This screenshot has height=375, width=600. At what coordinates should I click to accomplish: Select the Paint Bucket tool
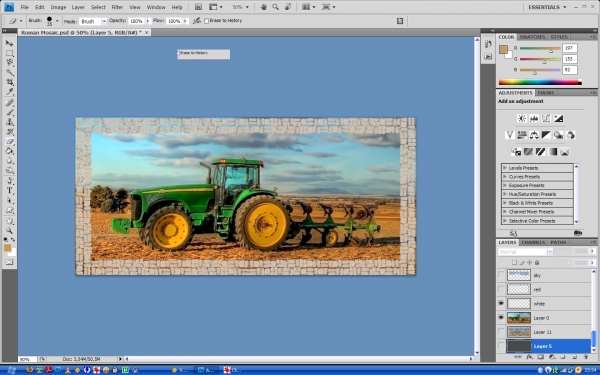coord(9,152)
